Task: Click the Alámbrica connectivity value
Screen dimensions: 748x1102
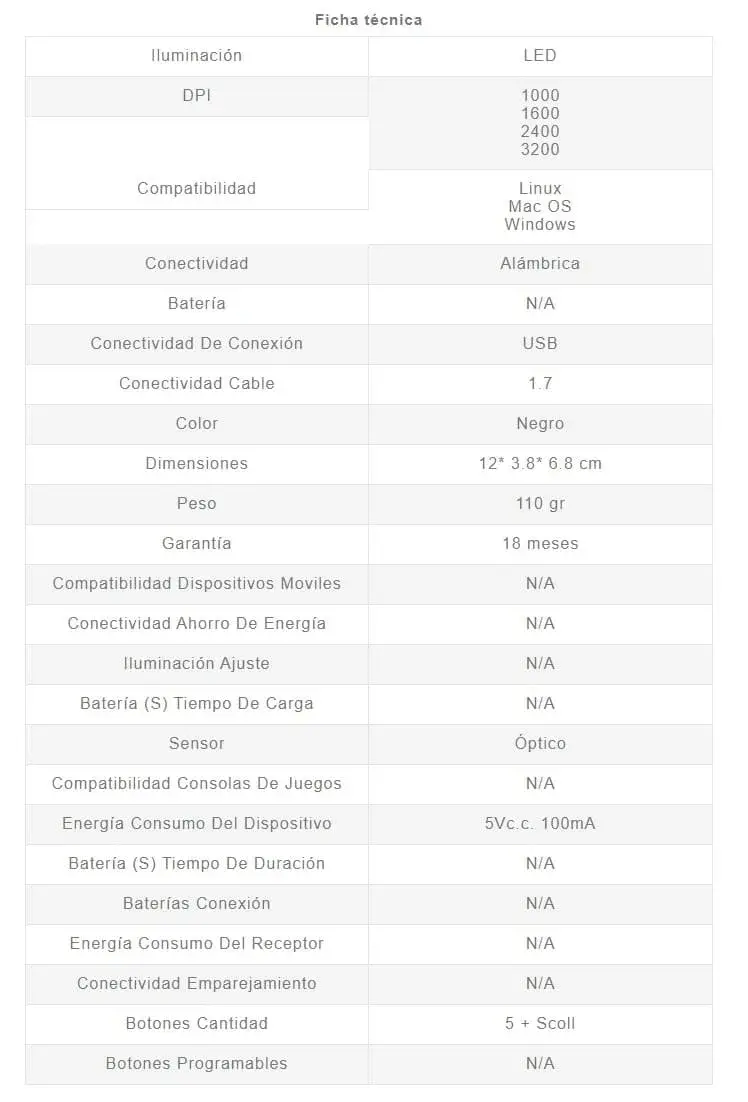Action: tap(540, 264)
